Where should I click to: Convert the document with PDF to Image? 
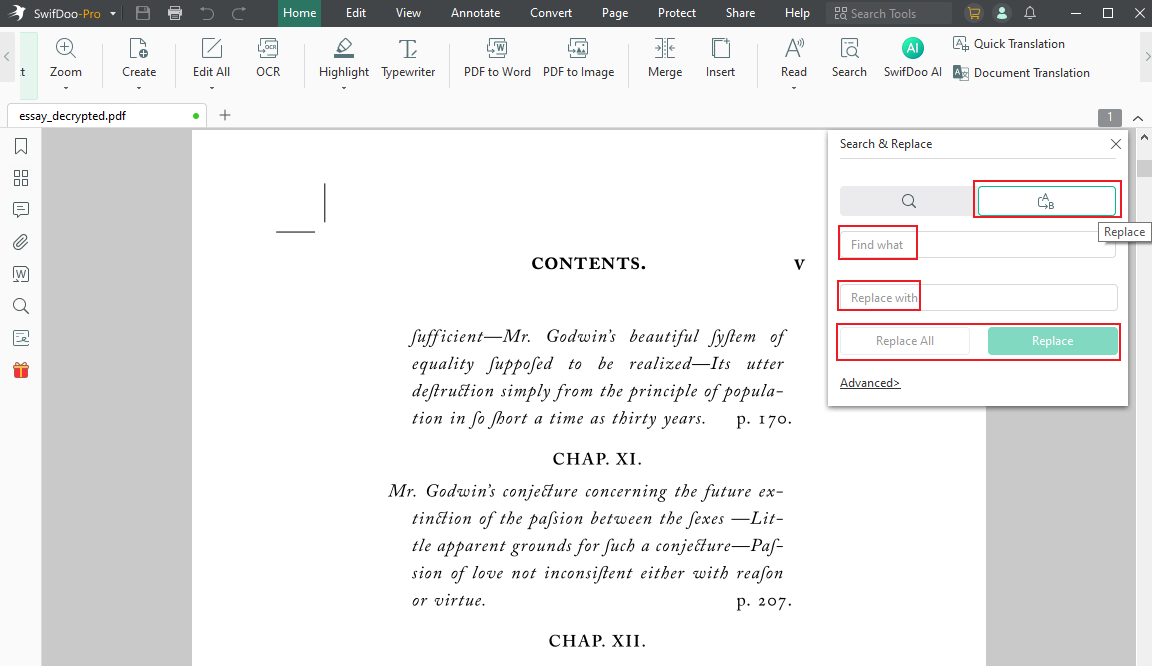coord(578,58)
